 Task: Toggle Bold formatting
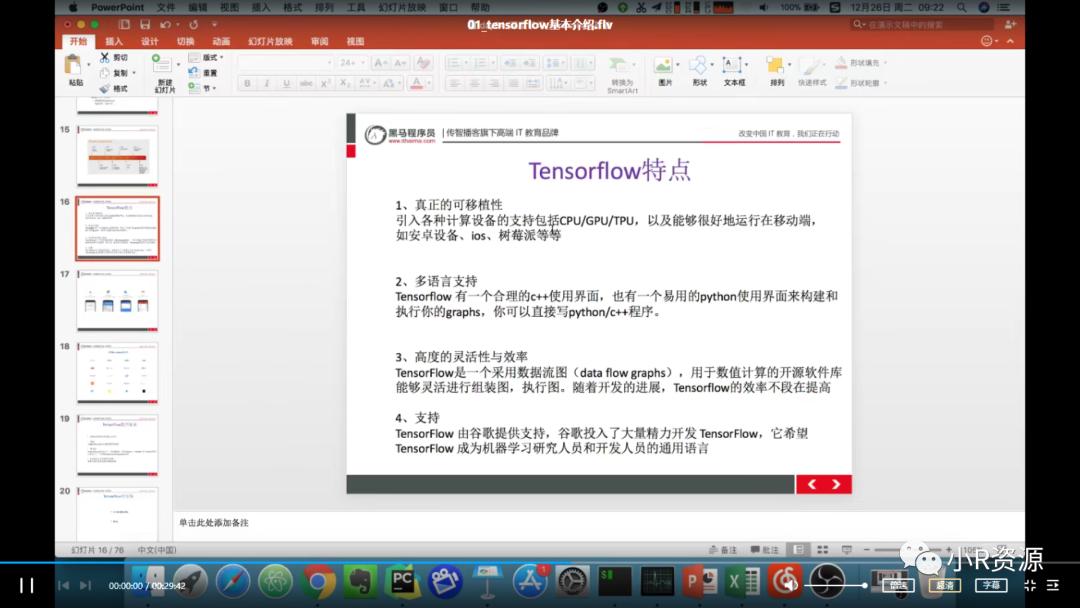tap(247, 83)
